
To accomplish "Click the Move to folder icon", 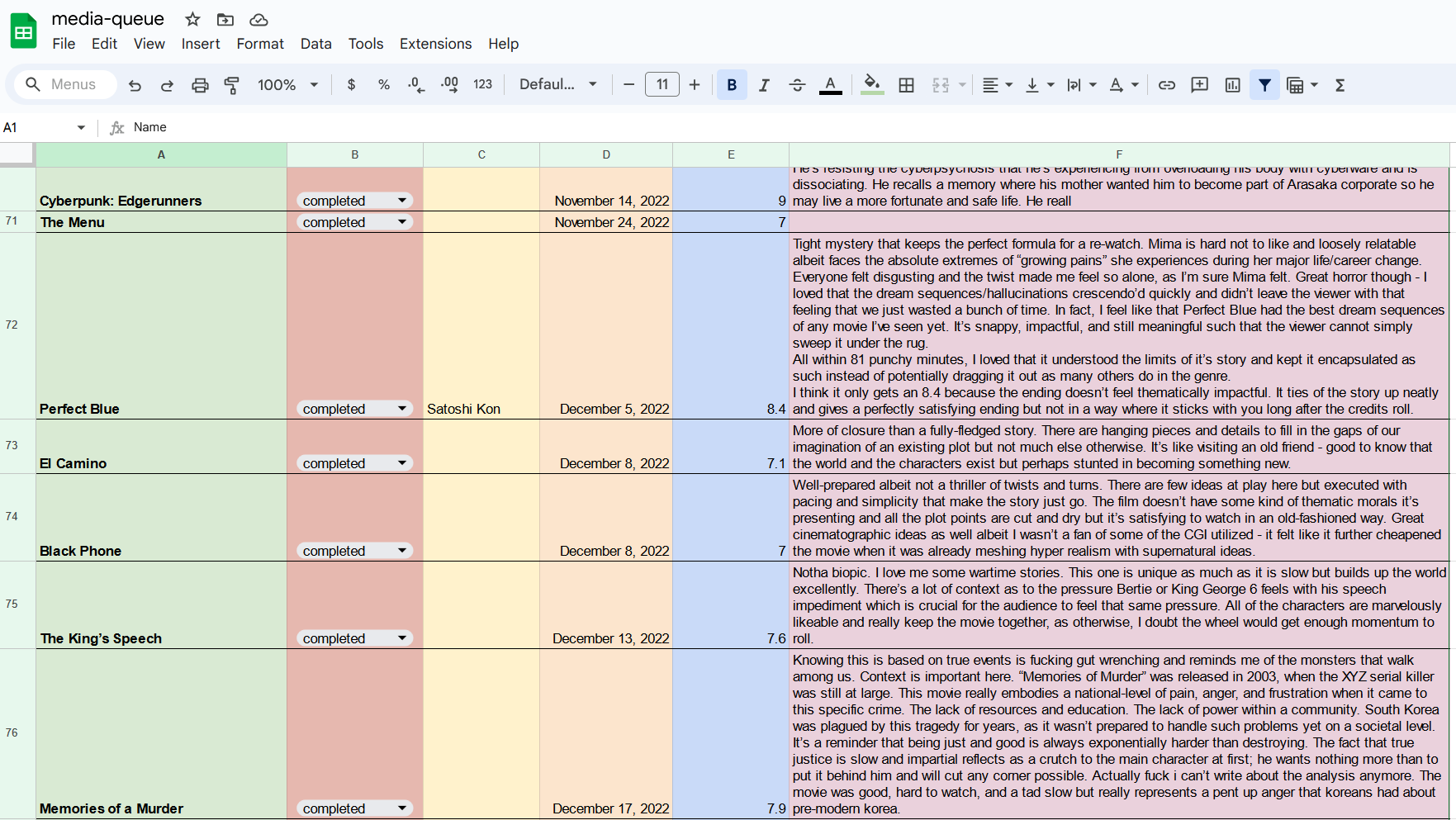I will (x=225, y=19).
